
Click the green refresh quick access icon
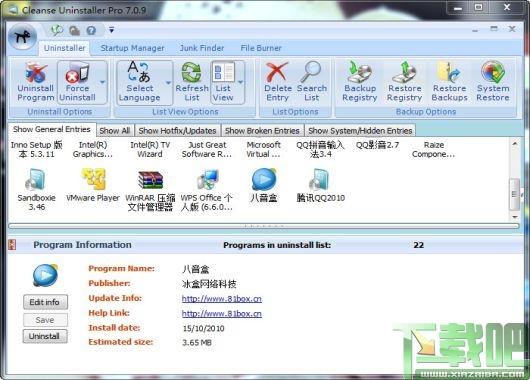point(57,30)
